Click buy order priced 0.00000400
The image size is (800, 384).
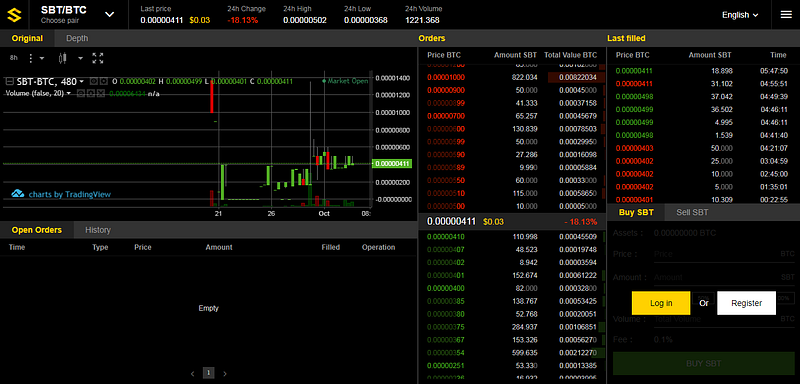pos(512,289)
